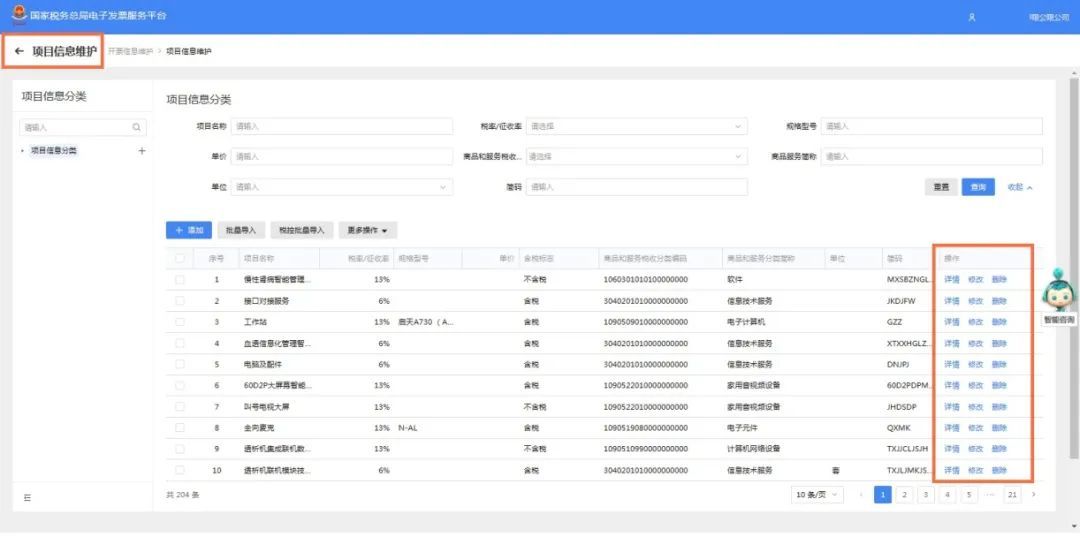Toggle the select-all checkbox in table header

point(180,258)
